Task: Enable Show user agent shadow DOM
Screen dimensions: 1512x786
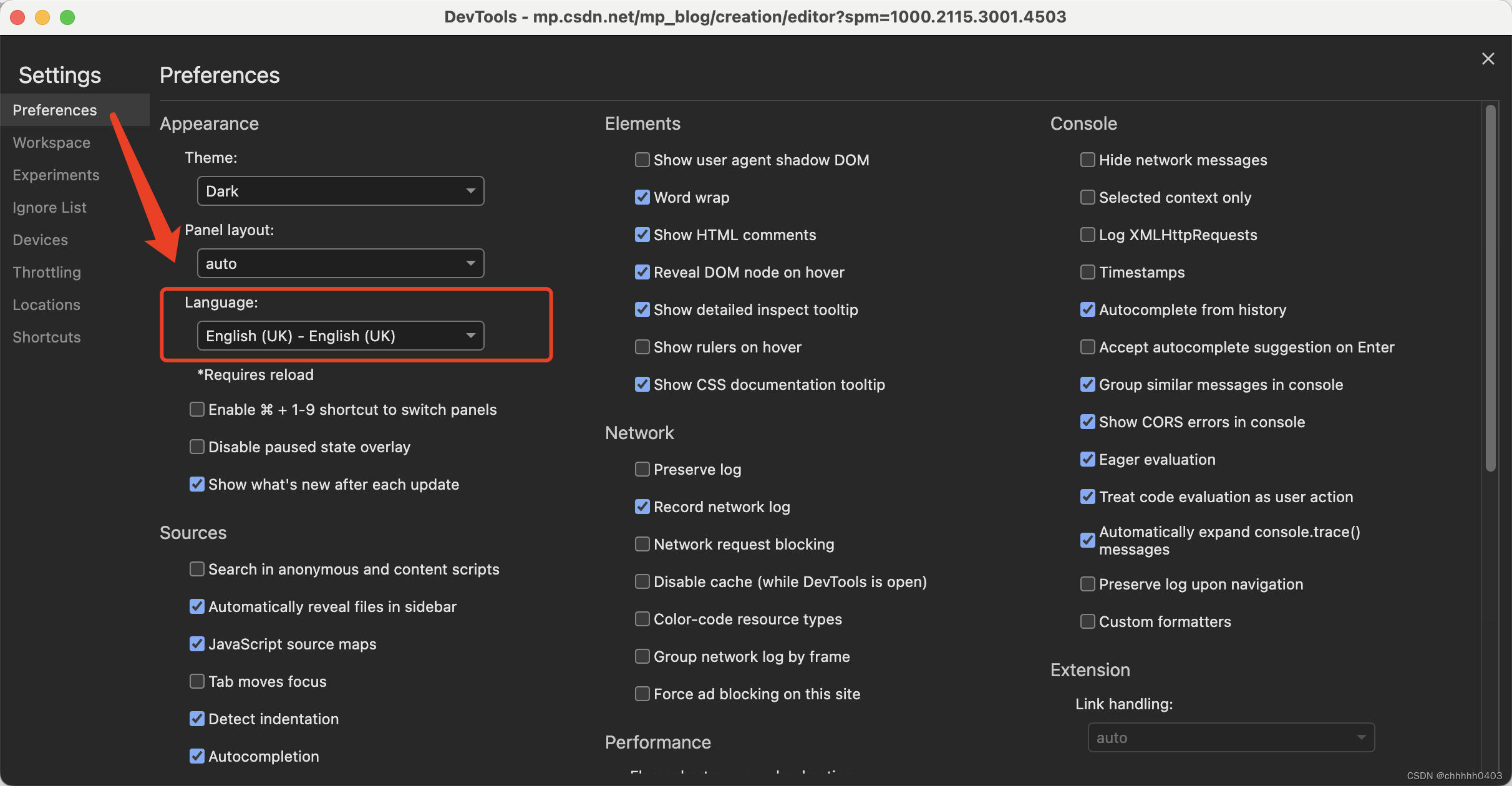Action: click(x=642, y=160)
